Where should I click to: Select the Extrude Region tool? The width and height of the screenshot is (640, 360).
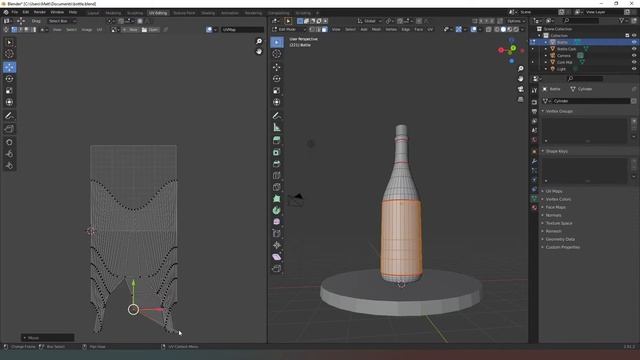[x=277, y=140]
